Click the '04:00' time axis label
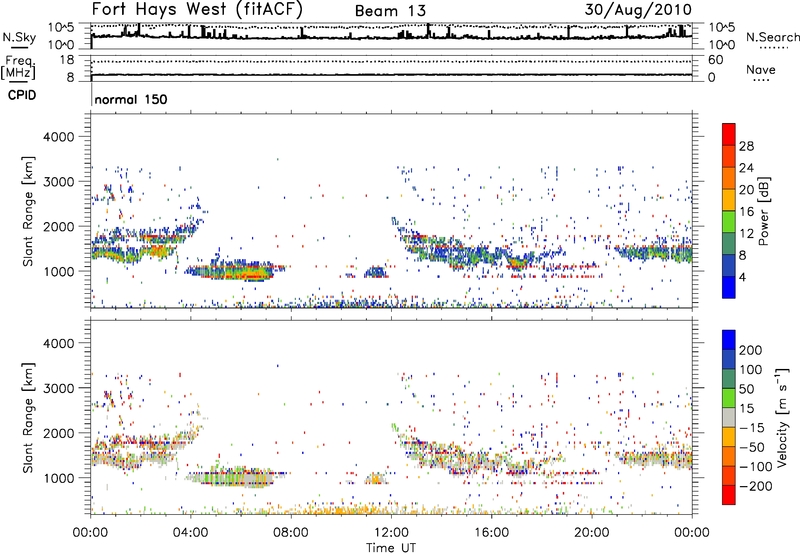800x554 pixels. tap(190, 533)
